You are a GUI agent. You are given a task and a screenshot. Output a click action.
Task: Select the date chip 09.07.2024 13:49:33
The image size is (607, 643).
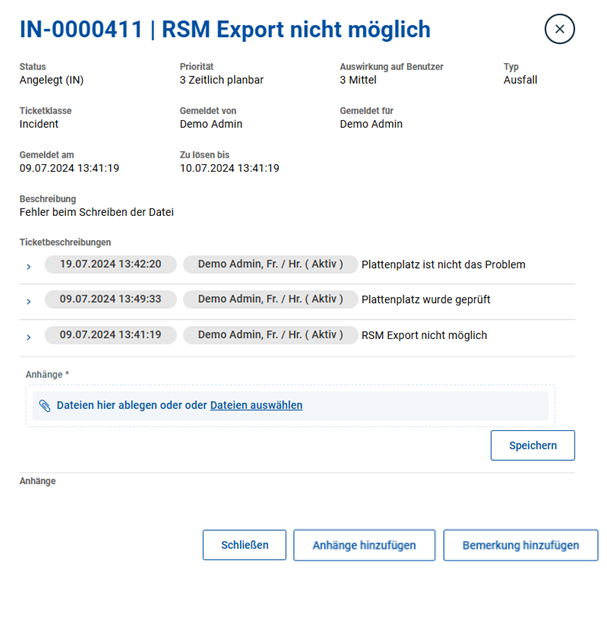click(x=111, y=299)
